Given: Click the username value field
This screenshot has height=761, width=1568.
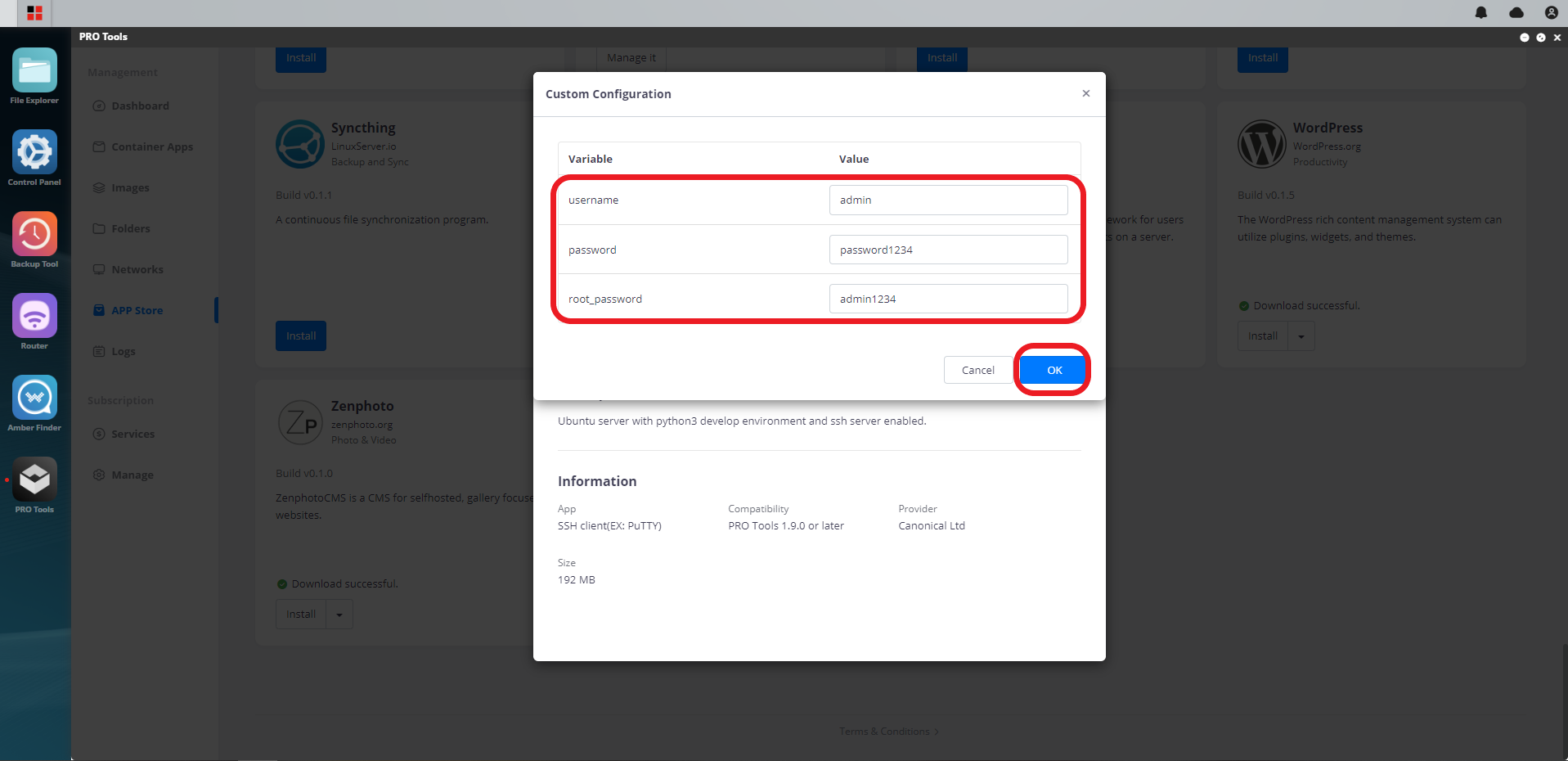Looking at the screenshot, I should coord(949,200).
